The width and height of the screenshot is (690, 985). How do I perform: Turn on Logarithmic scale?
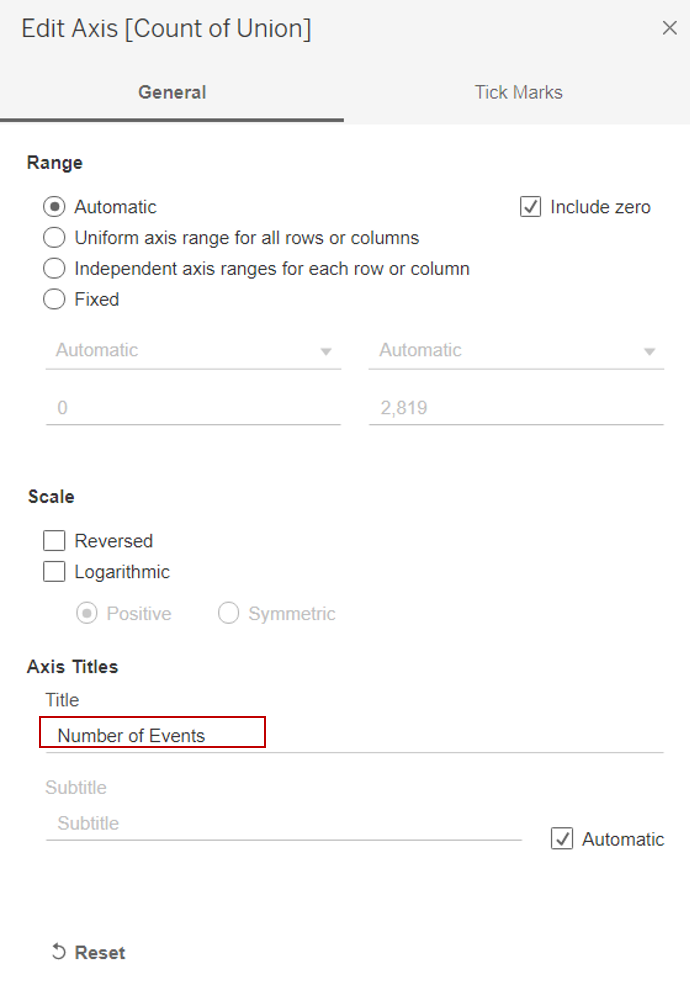point(54,572)
